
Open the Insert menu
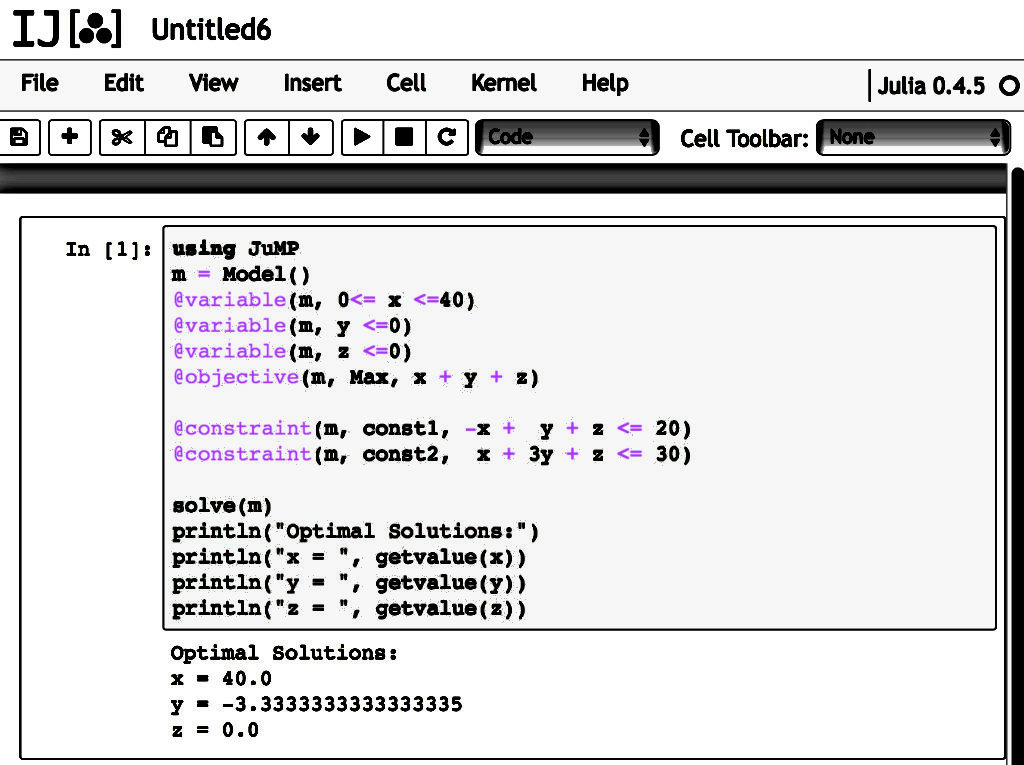[x=311, y=84]
